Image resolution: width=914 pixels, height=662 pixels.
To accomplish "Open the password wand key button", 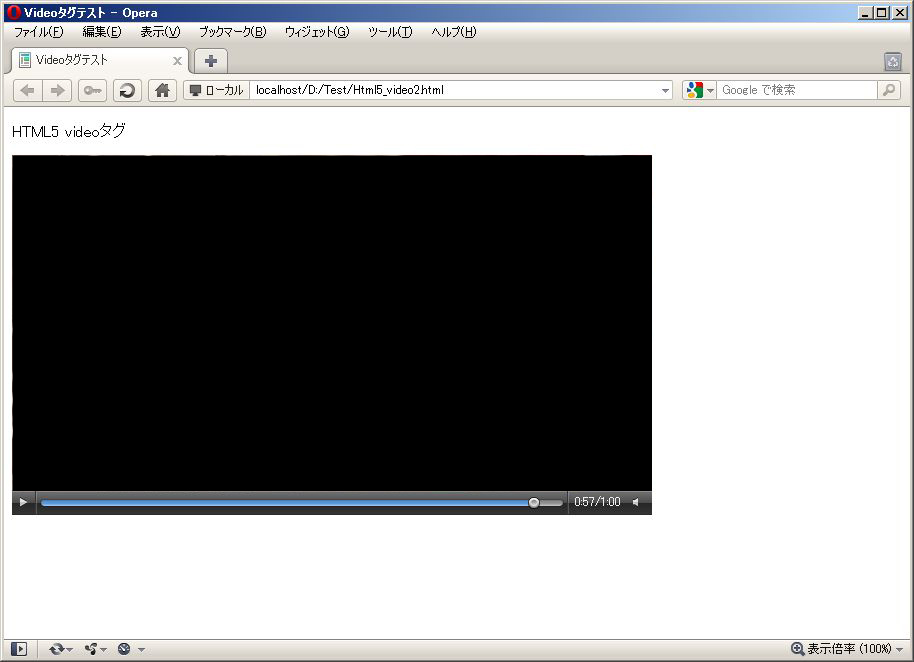I will tap(92, 90).
